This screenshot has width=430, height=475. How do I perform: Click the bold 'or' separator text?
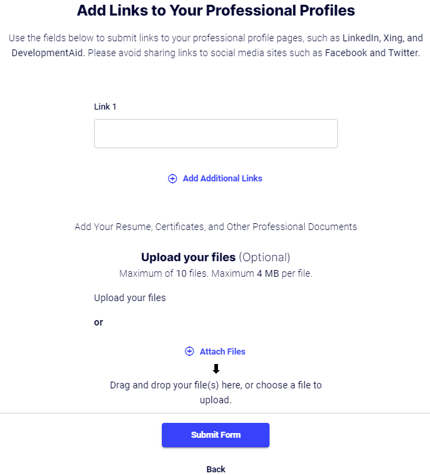point(98,322)
